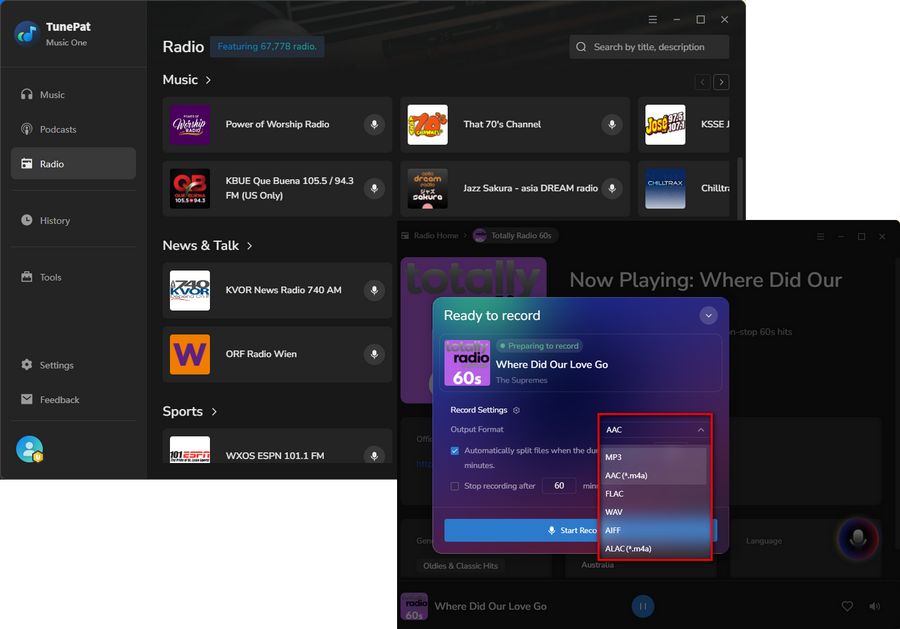Choose MP3 output format

[654, 457]
